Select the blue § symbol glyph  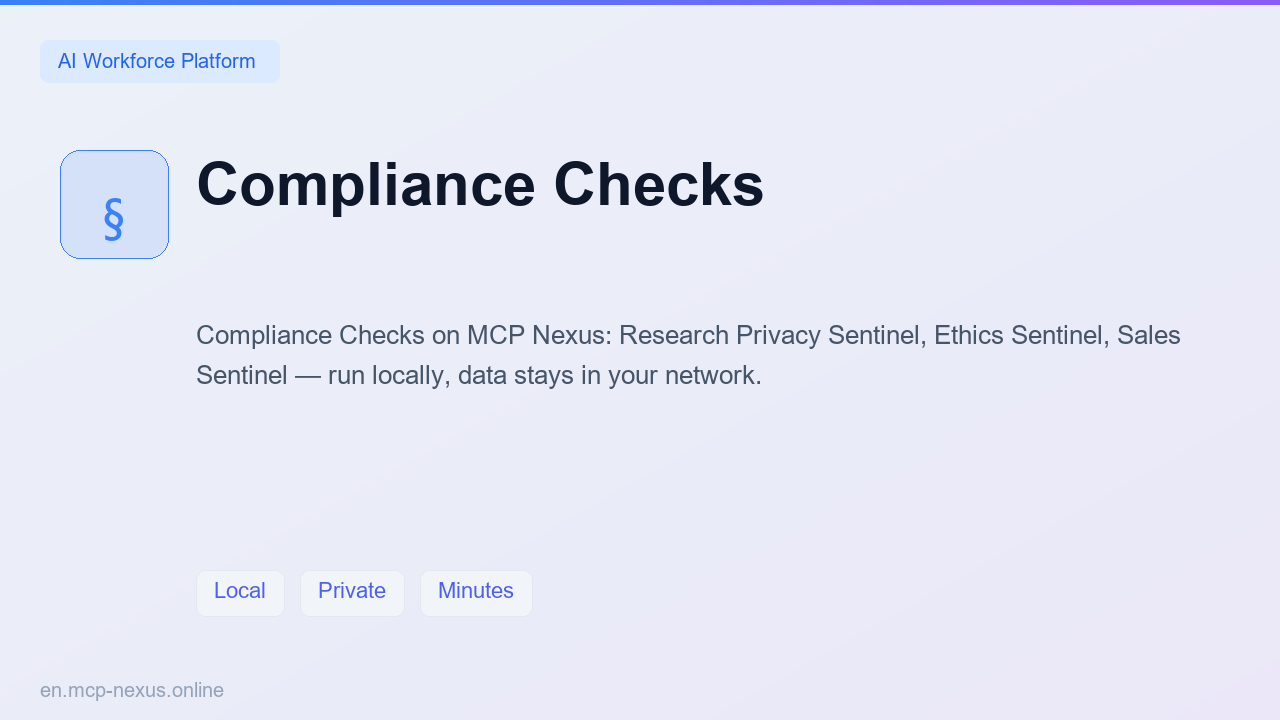pyautogui.click(x=114, y=219)
